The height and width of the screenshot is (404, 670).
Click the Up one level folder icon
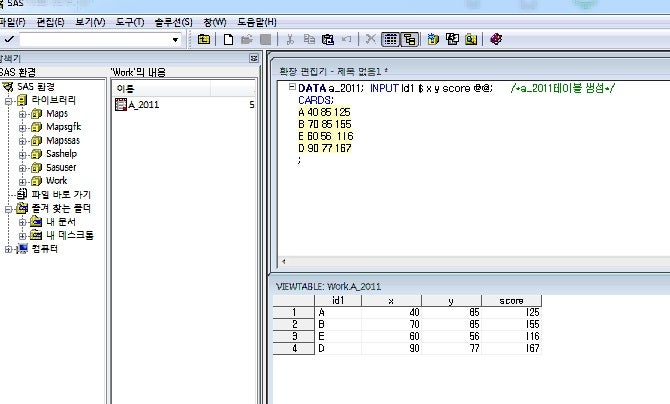click(204, 39)
